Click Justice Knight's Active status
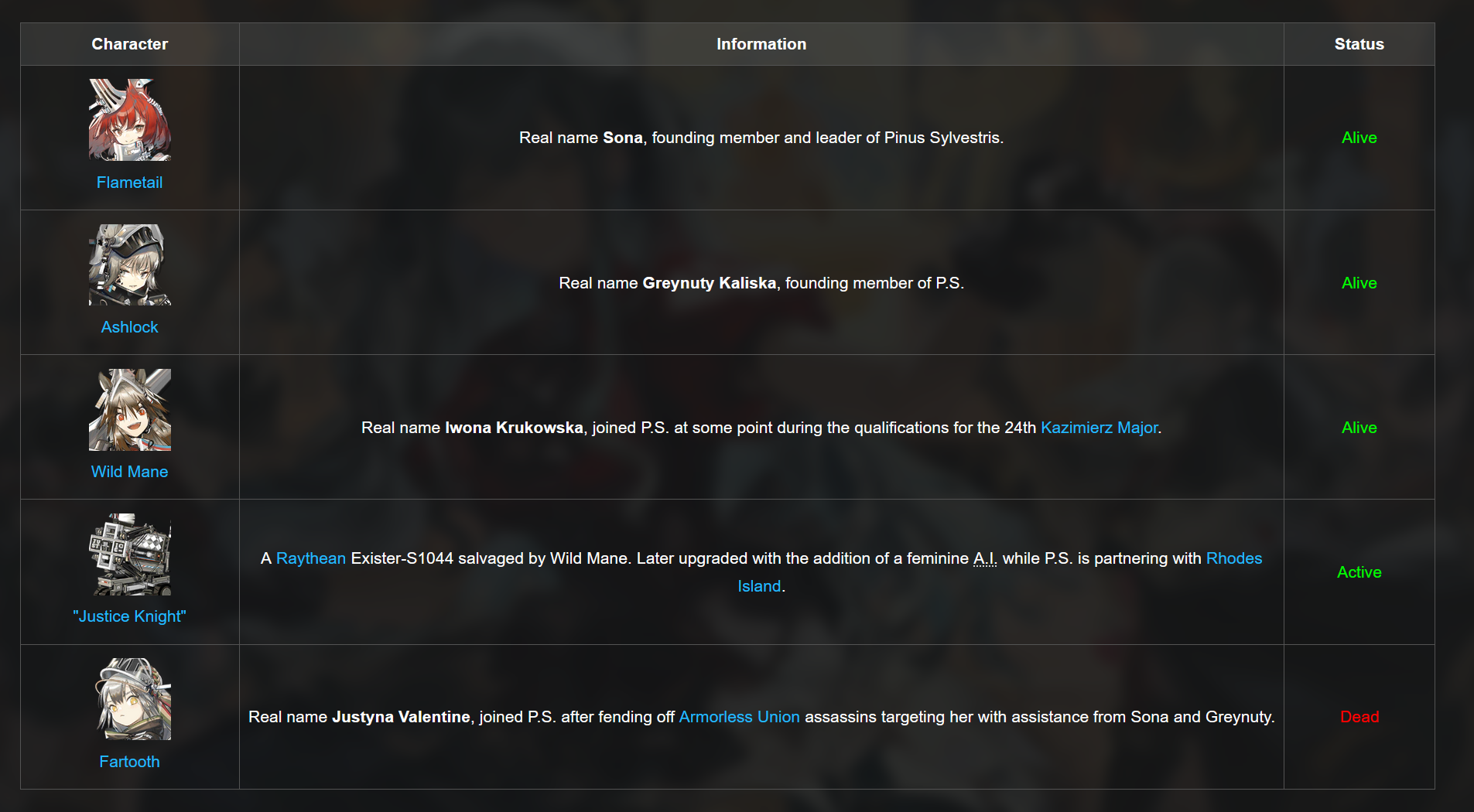Image resolution: width=1474 pixels, height=812 pixels. pos(1359,572)
